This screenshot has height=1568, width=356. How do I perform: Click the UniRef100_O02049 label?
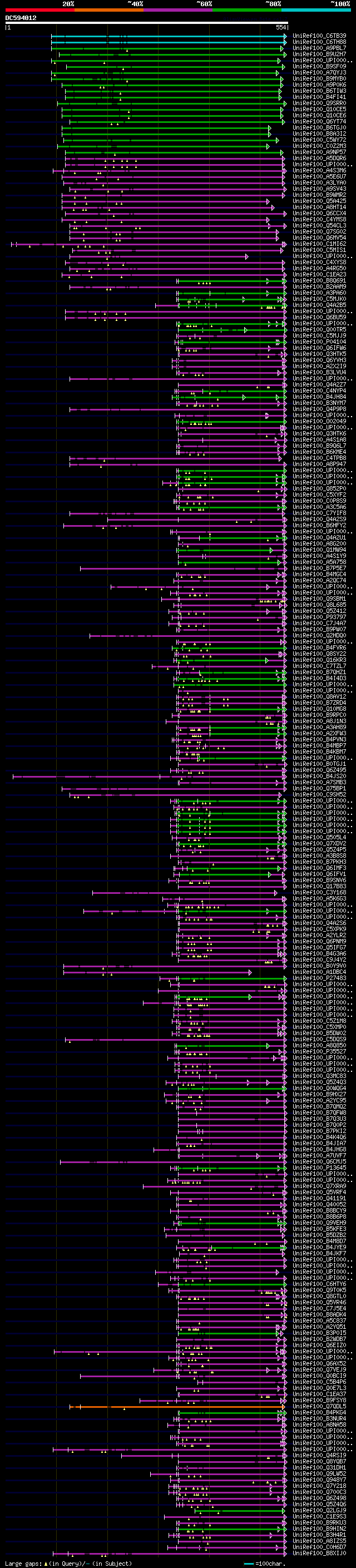[x=319, y=421]
